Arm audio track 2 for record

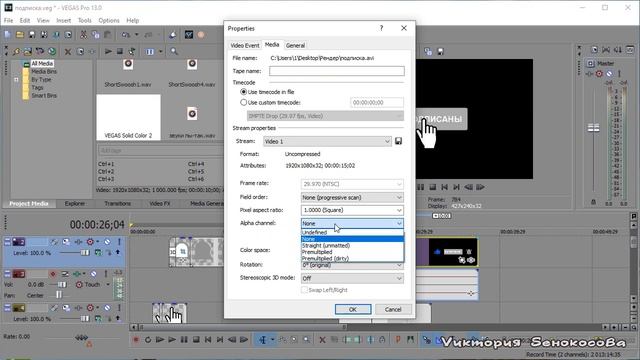coord(53,274)
